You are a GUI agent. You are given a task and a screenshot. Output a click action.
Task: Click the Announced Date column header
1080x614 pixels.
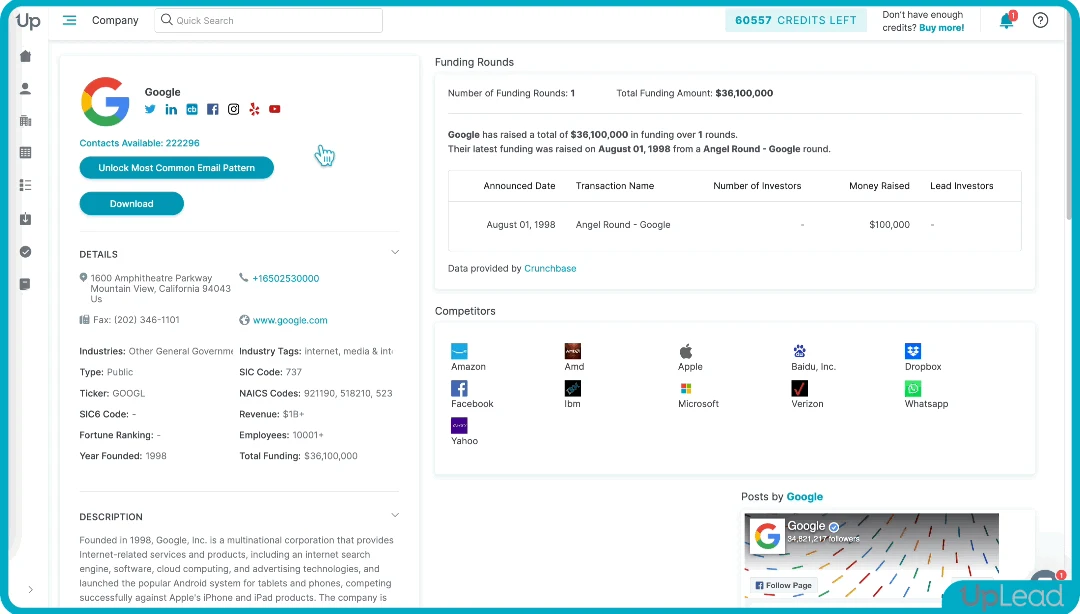coord(519,185)
